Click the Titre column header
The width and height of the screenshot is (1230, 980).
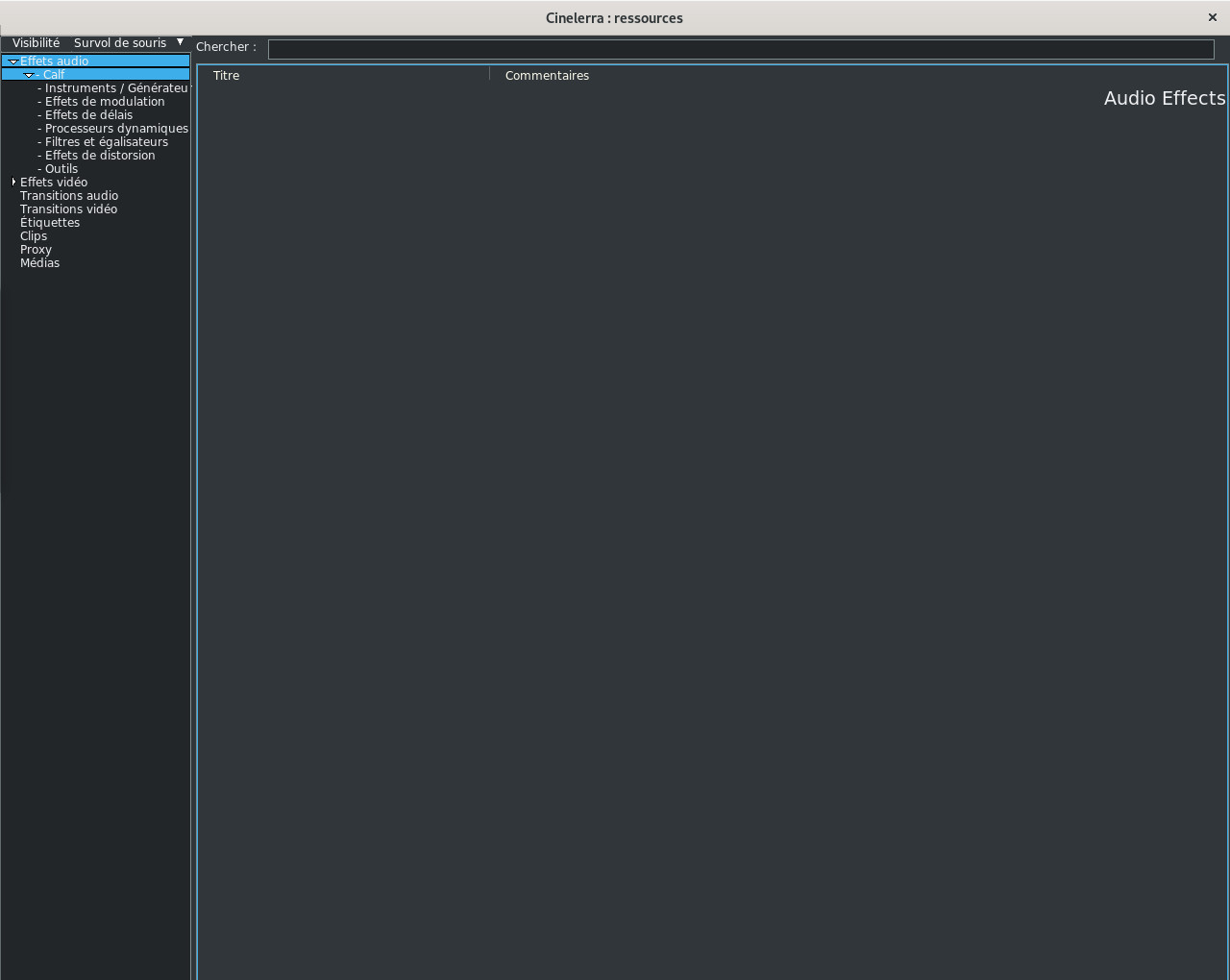227,76
